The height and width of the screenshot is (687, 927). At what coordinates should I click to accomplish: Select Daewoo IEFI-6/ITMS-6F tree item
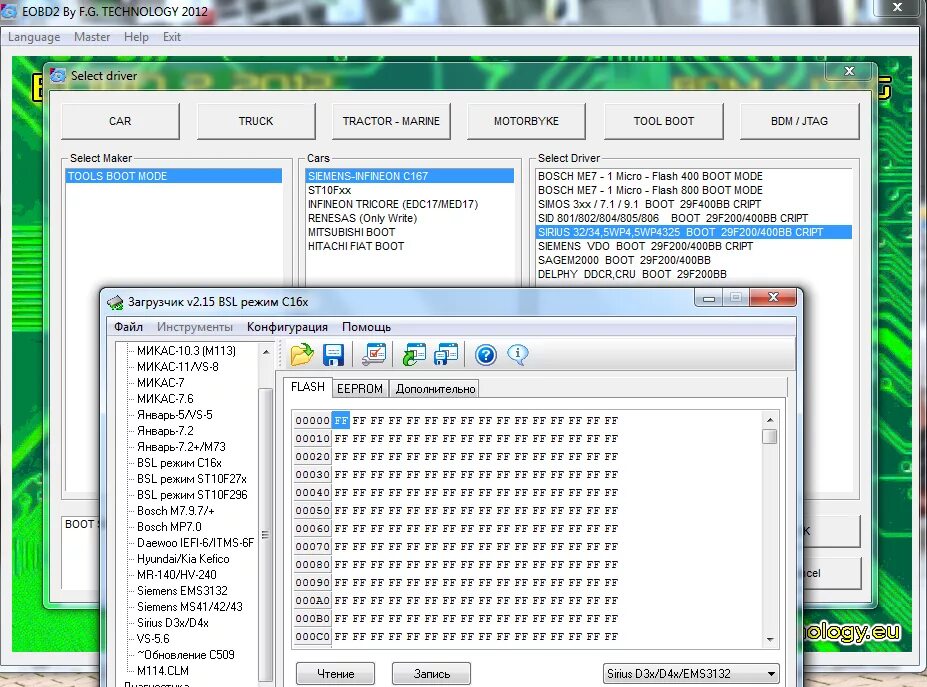point(195,542)
